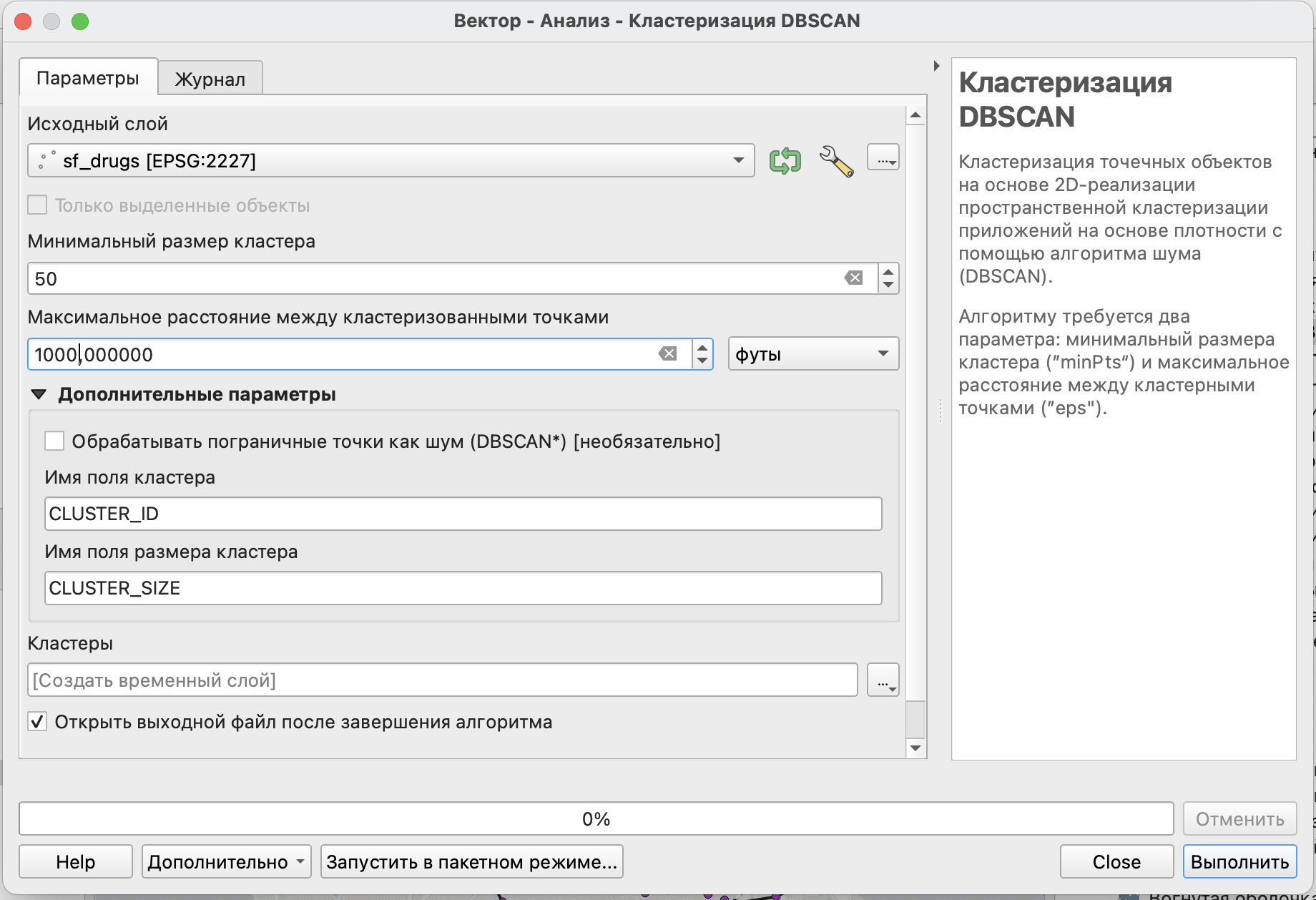1316x900 pixels.
Task: Clear the minimum cluster size value
Action: point(854,278)
